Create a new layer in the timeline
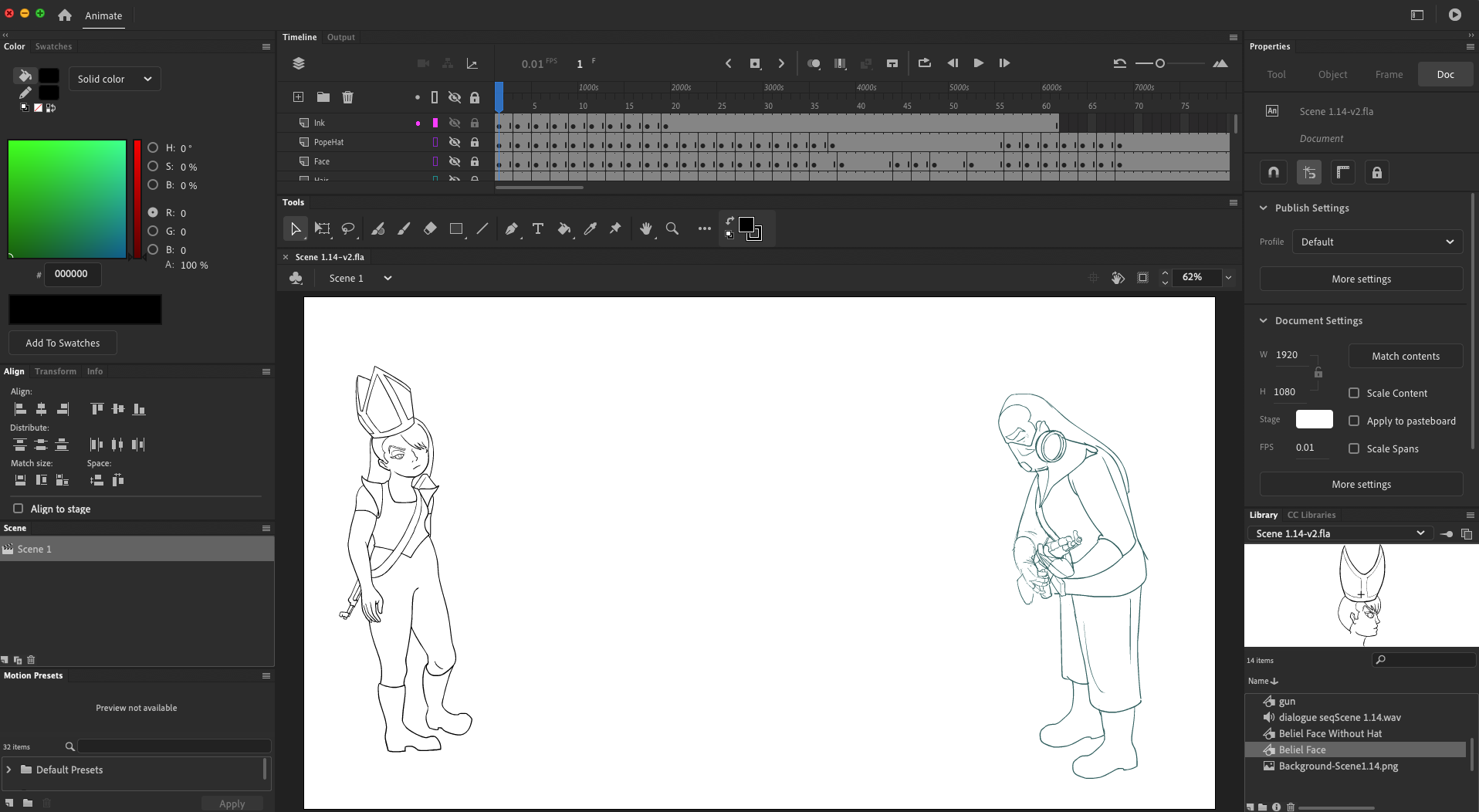 pyautogui.click(x=298, y=97)
